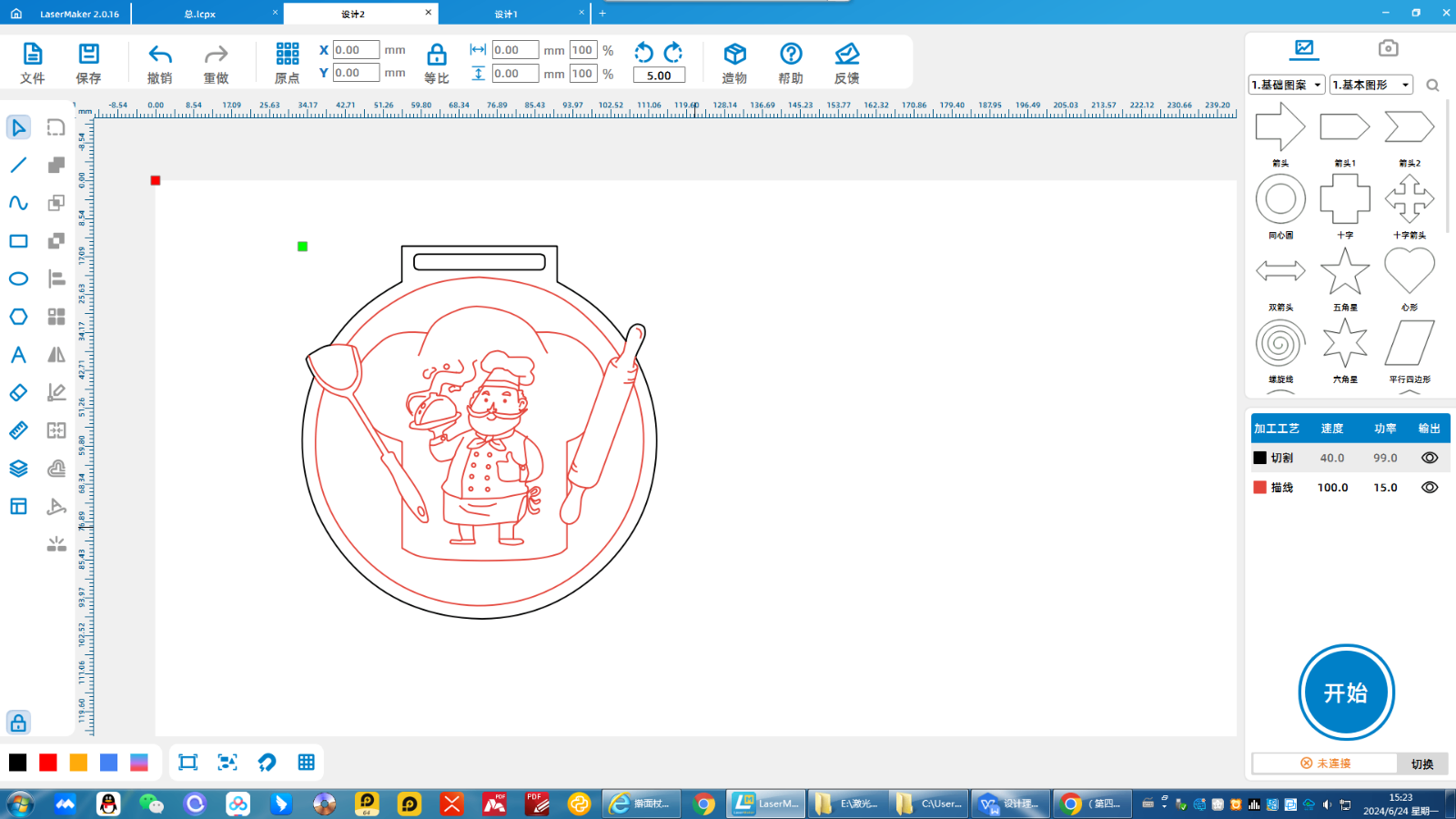Toggle the aspect ratio lock
1456x819 pixels.
tap(437, 55)
